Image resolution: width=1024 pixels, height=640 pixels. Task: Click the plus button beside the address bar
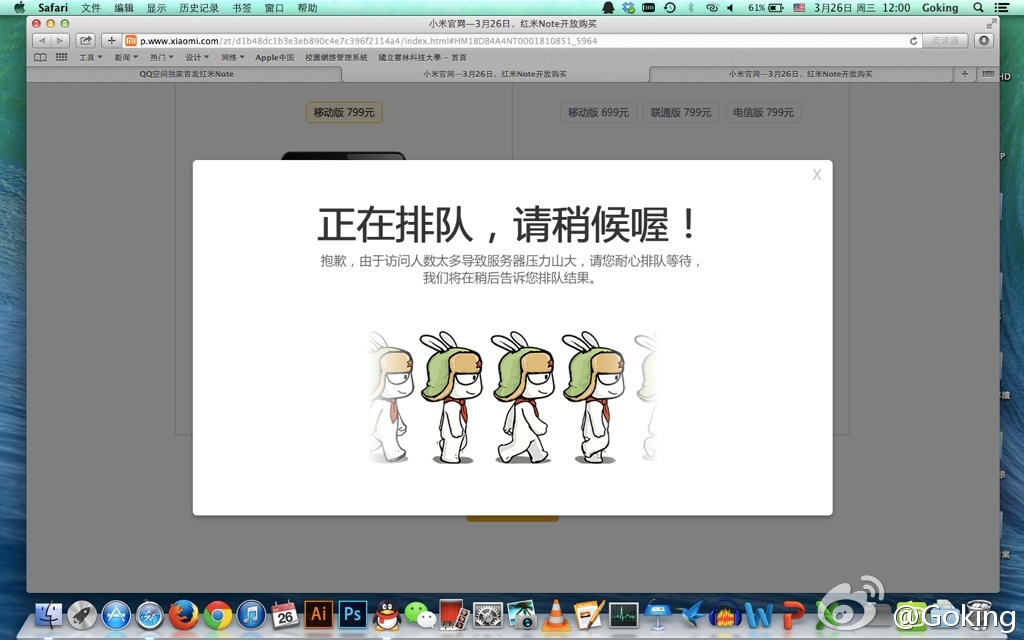coord(111,40)
